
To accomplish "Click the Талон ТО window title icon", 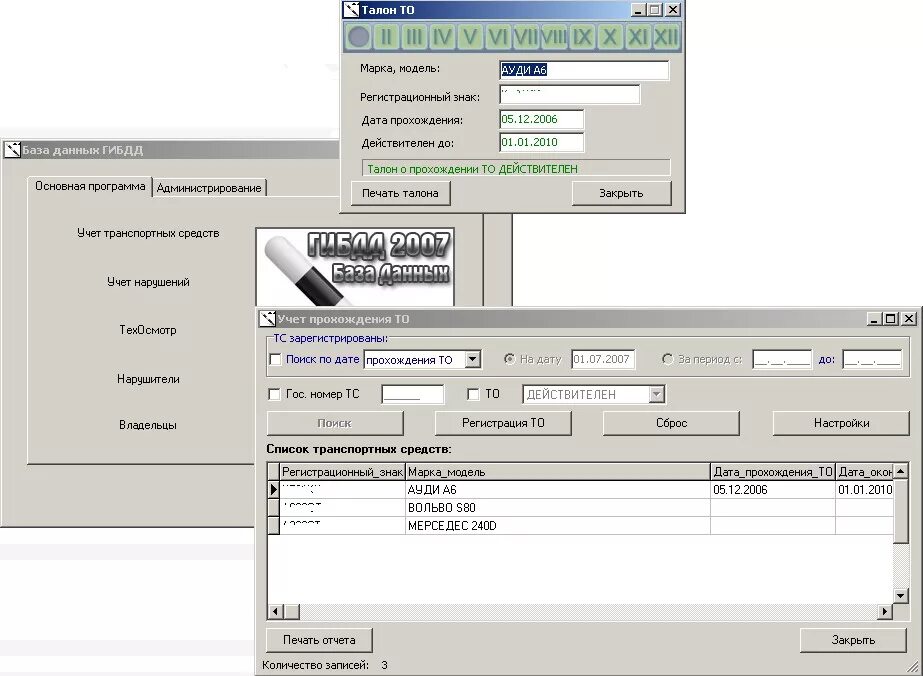I will (351, 9).
